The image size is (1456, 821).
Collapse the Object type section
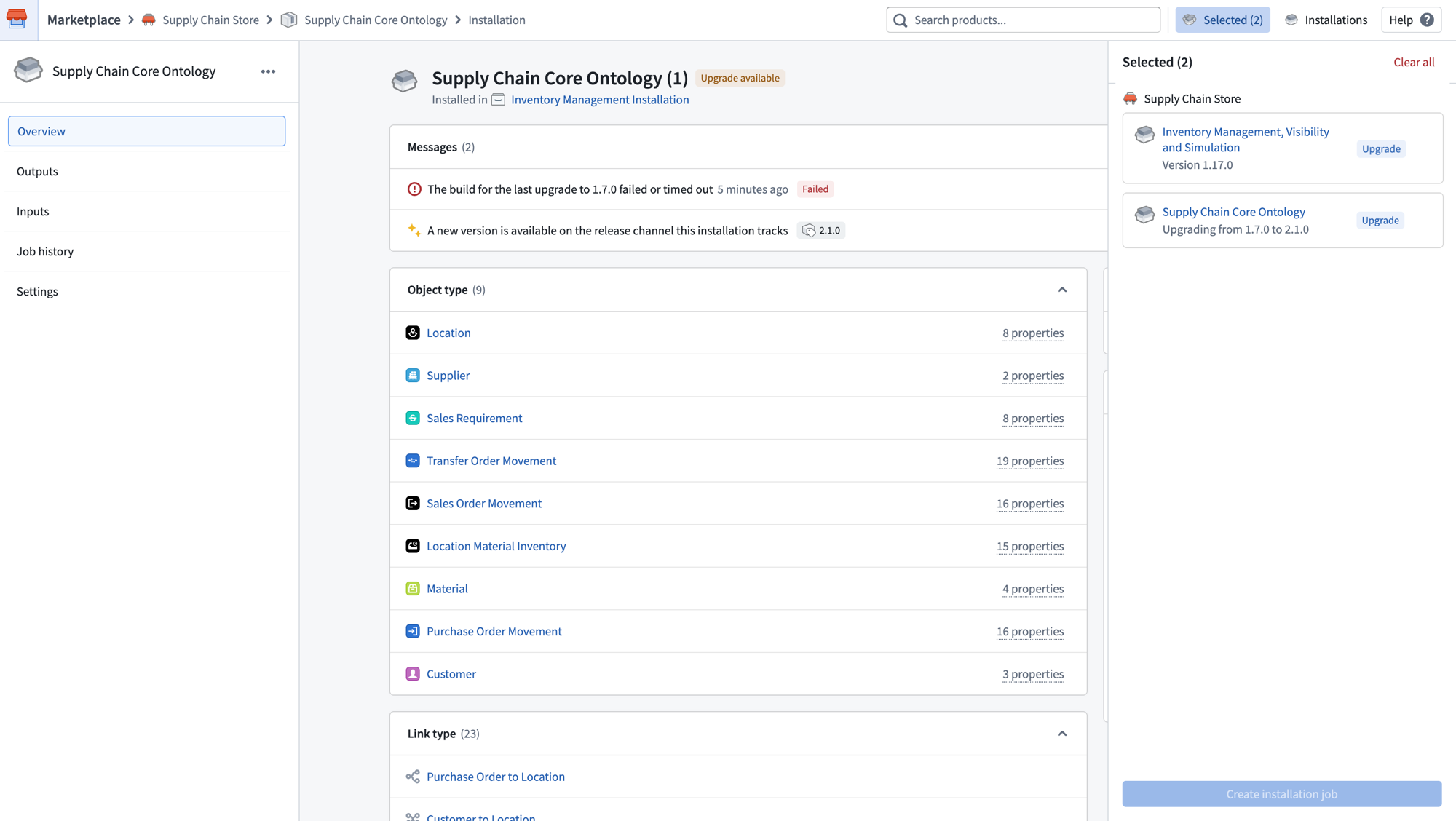point(1062,290)
